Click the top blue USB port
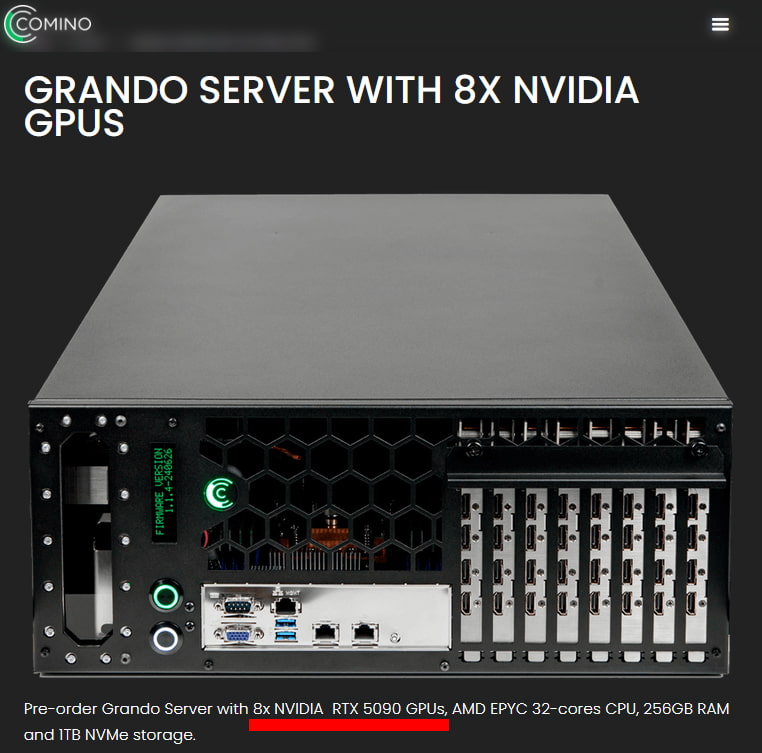The width and height of the screenshot is (762, 753). (285, 623)
